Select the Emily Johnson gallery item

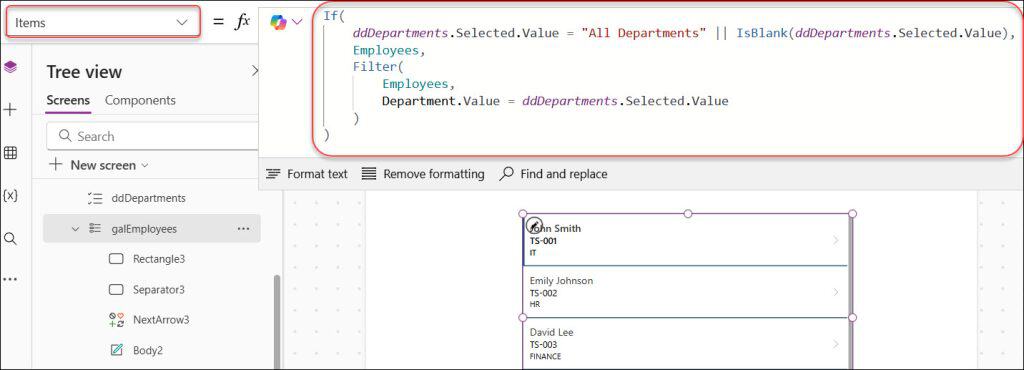686,292
